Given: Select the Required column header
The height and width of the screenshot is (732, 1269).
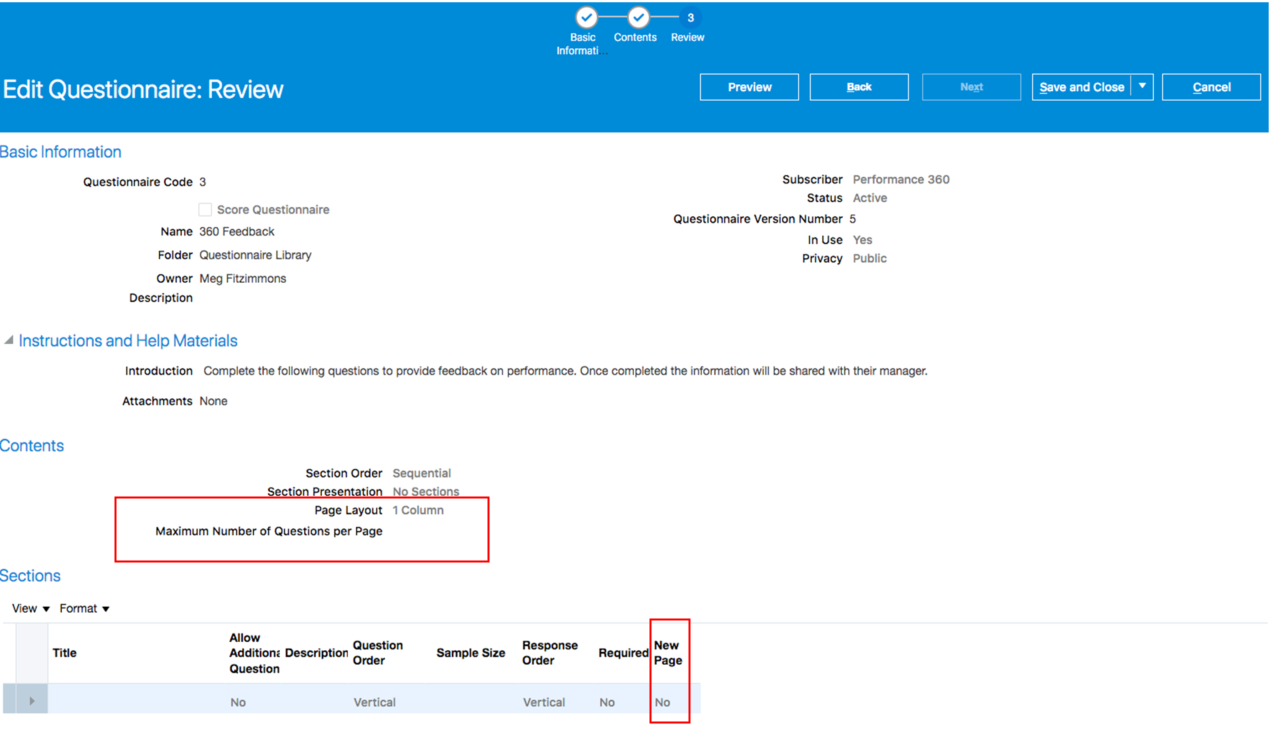Looking at the screenshot, I should click(623, 653).
